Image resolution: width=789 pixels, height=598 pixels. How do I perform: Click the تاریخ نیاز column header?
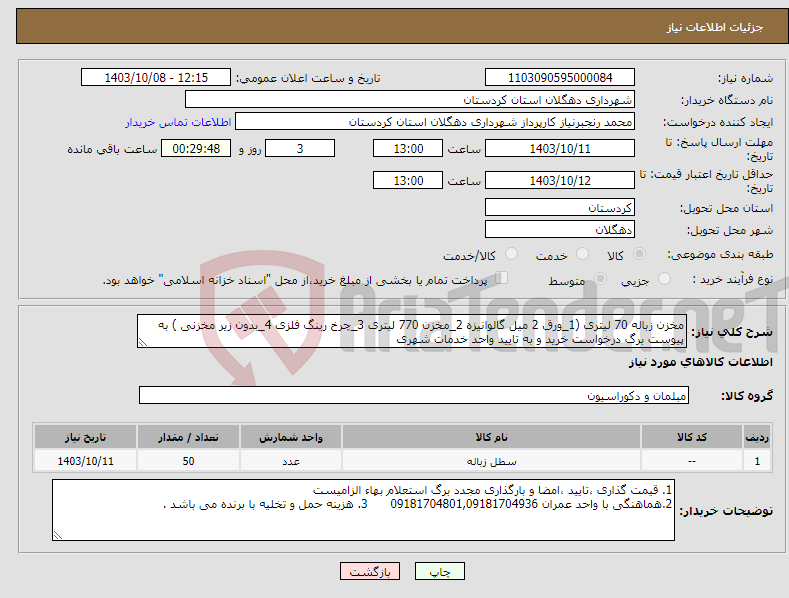86,437
